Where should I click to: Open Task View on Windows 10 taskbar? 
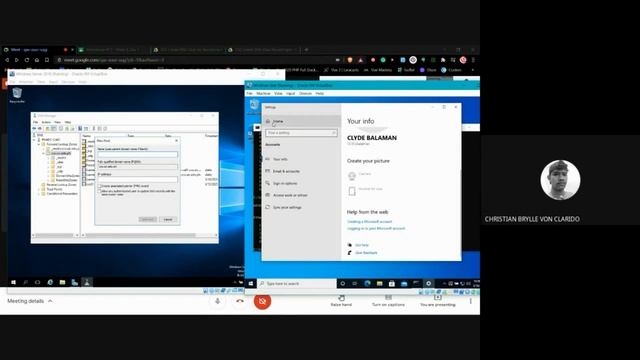(x=355, y=283)
